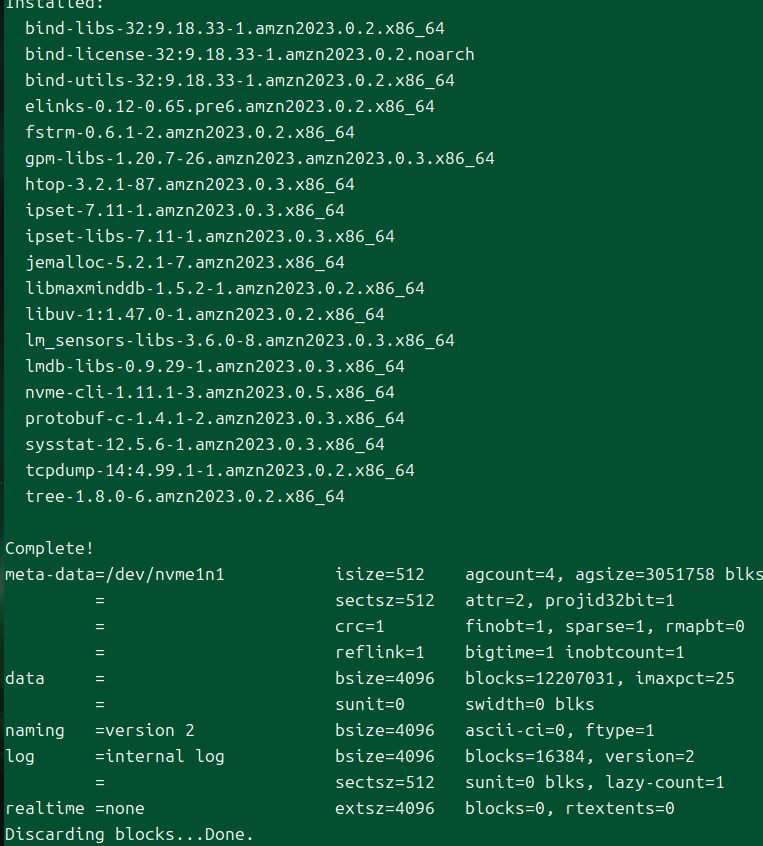Click the bind-libs package line
763x846 pixels.
pos(235,29)
